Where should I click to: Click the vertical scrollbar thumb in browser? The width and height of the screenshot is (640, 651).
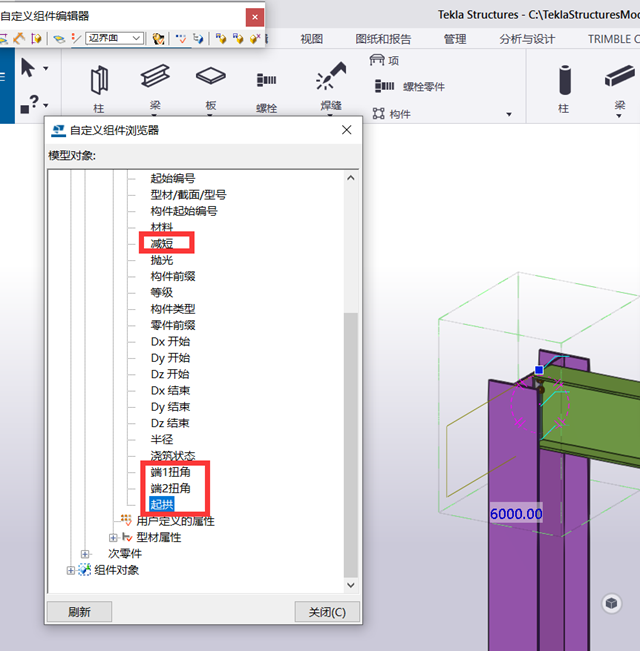point(351,445)
